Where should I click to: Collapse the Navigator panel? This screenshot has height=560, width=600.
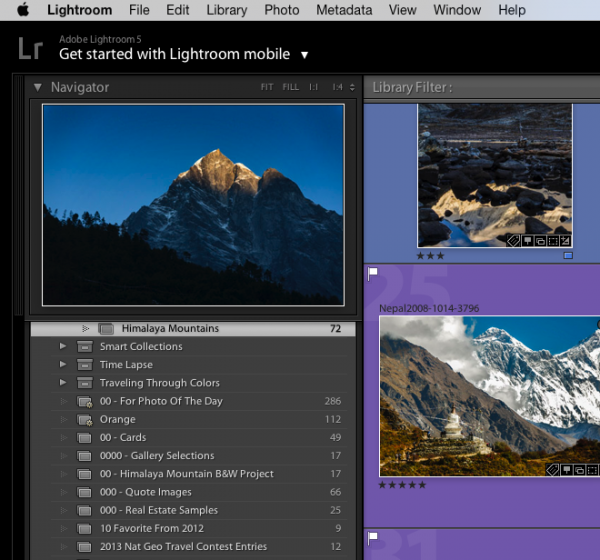coord(37,88)
